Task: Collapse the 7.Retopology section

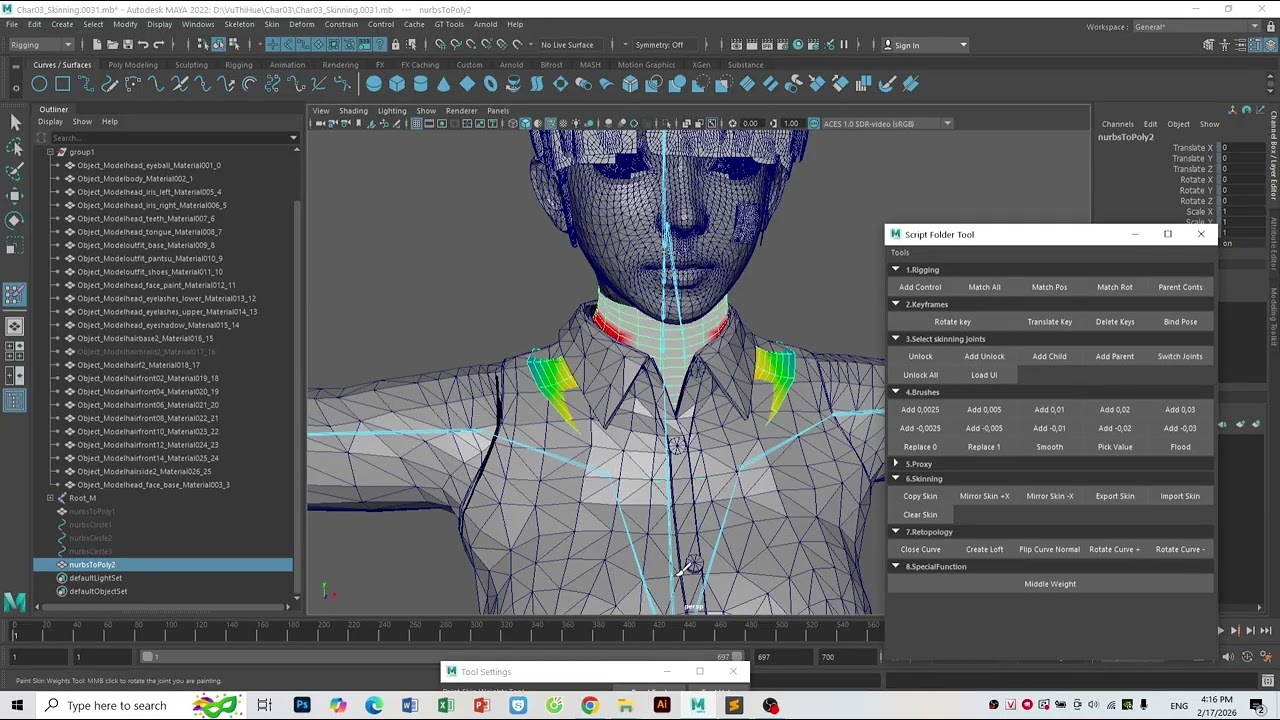Action: point(896,532)
